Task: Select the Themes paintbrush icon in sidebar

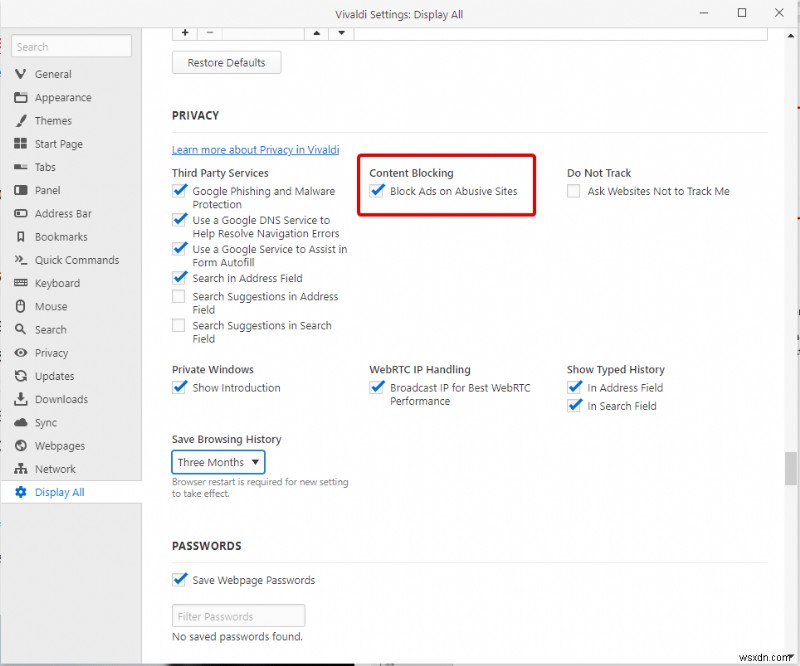Action: click(22, 120)
